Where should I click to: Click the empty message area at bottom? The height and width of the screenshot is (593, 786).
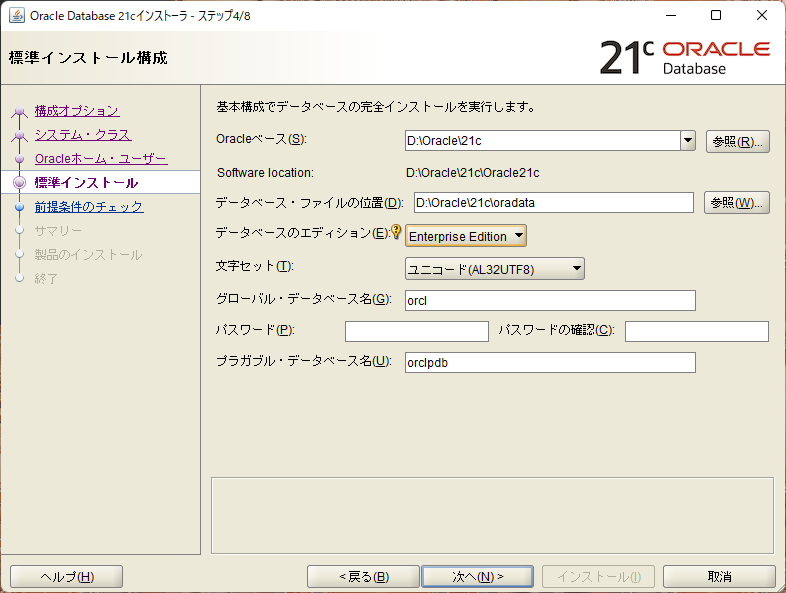(x=492, y=515)
